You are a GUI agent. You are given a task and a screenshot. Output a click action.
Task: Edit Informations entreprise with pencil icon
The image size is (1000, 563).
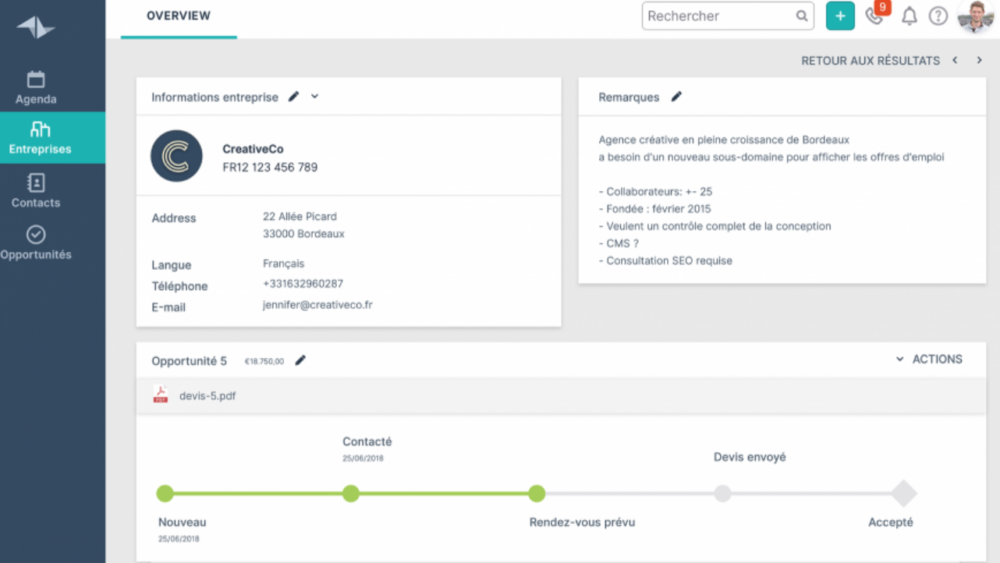(294, 97)
